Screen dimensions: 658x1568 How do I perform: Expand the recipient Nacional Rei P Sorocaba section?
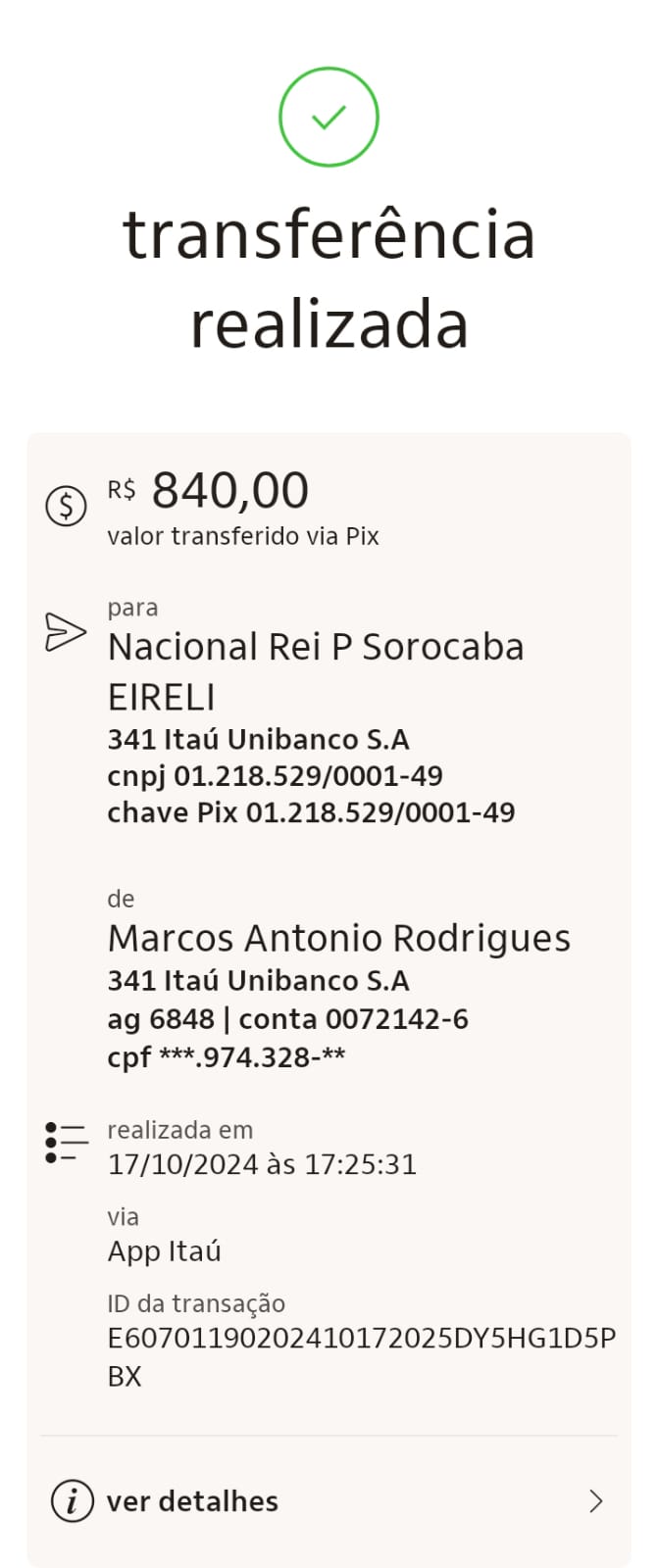[x=316, y=646]
